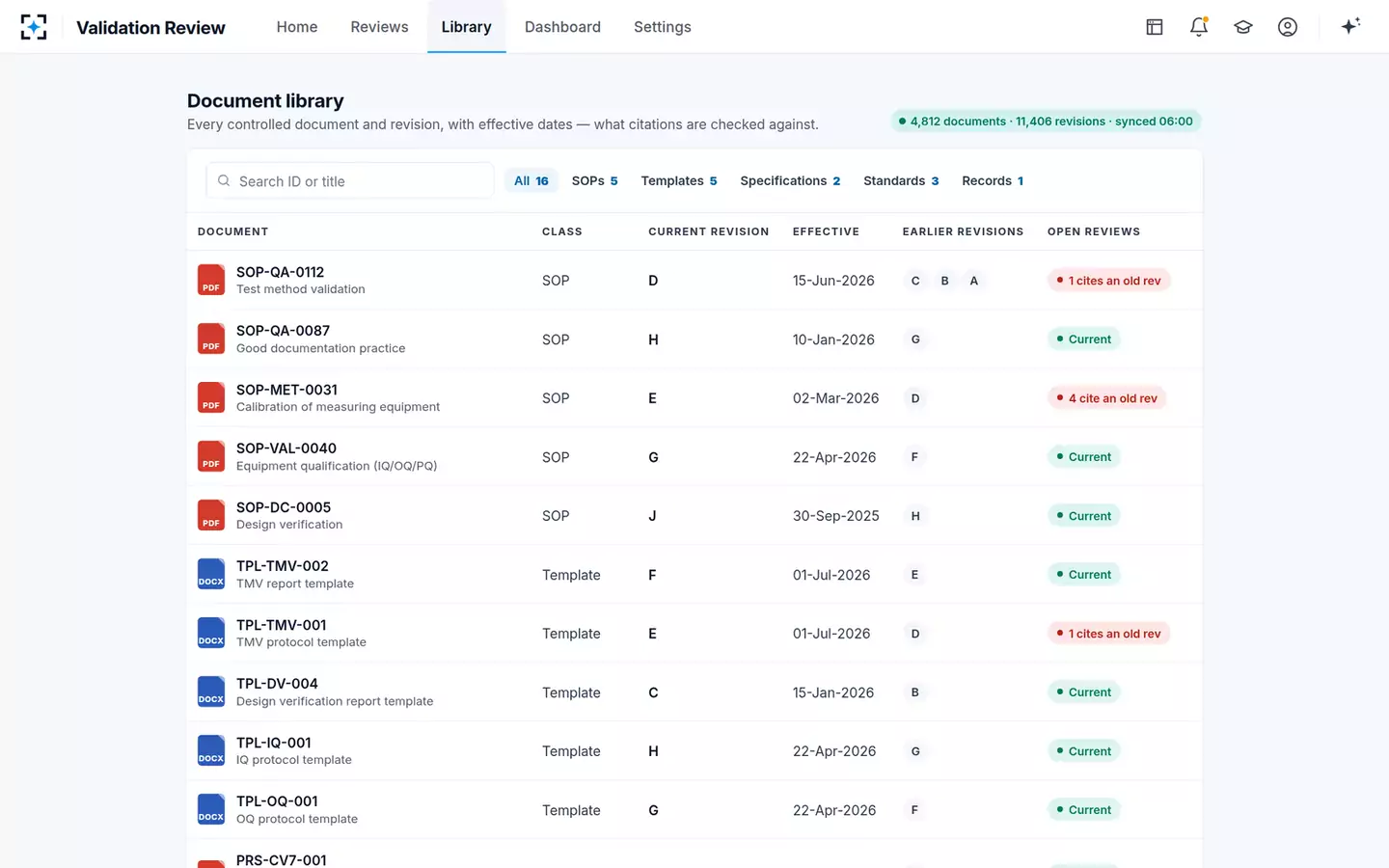This screenshot has width=1389, height=868.
Task: Open document TPL-IQ-001
Action: point(274,743)
